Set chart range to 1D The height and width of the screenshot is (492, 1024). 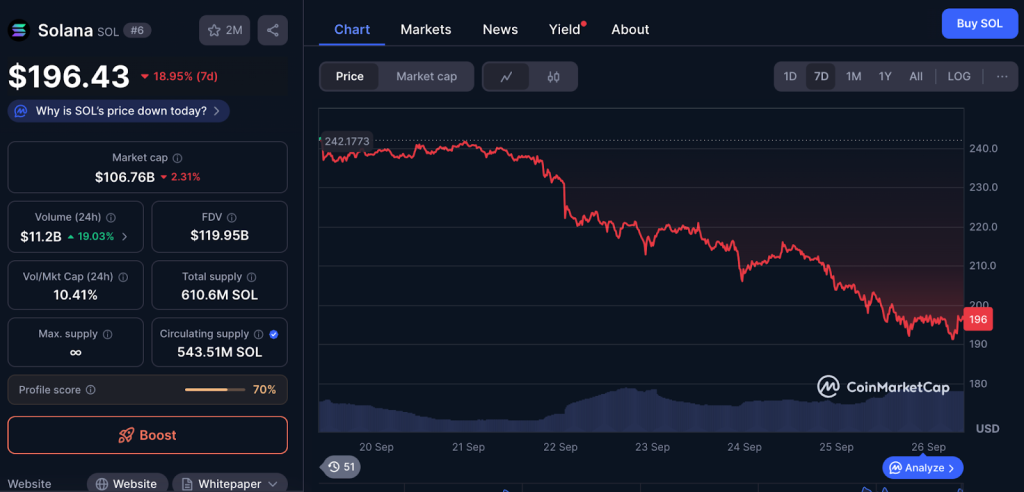790,76
